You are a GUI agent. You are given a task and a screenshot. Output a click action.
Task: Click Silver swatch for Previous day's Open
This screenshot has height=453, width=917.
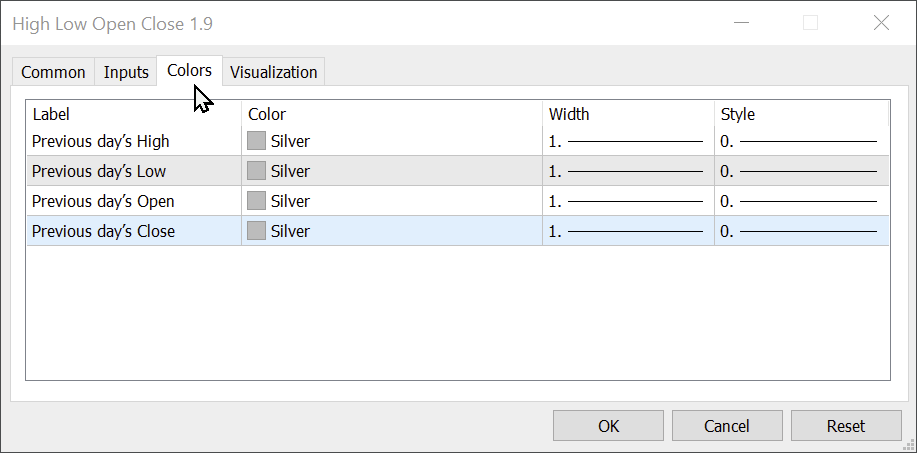point(257,201)
